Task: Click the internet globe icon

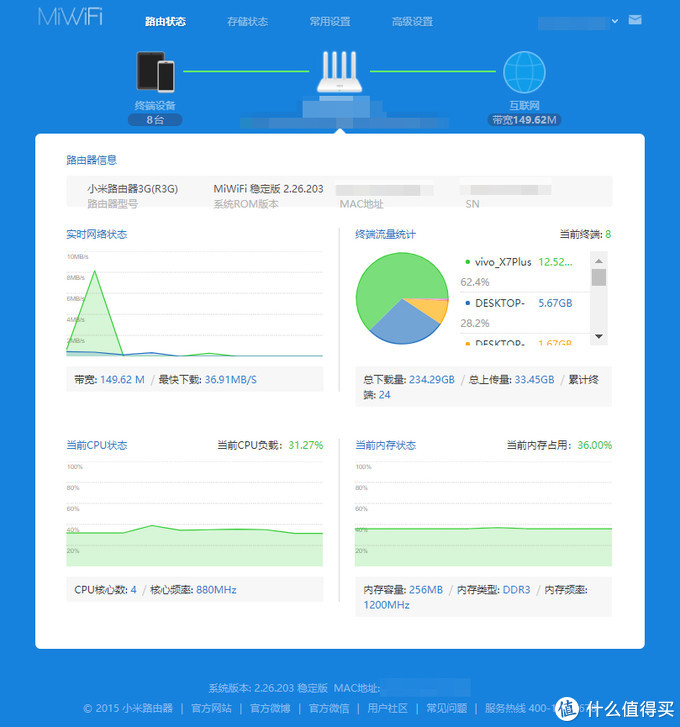Action: click(524, 72)
